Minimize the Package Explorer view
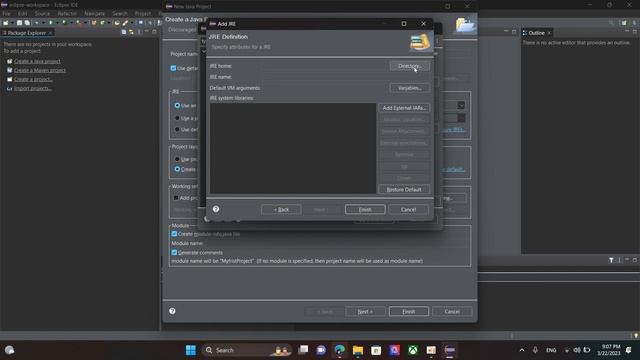The width and height of the screenshot is (640, 360). point(147,31)
